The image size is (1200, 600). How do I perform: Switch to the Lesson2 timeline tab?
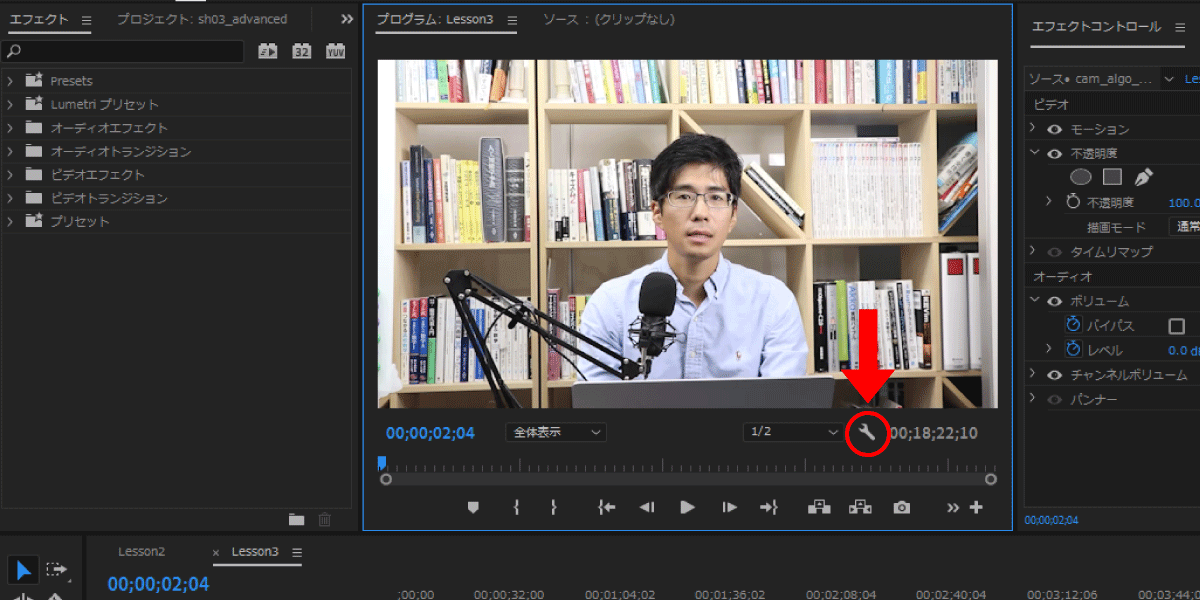click(x=141, y=552)
